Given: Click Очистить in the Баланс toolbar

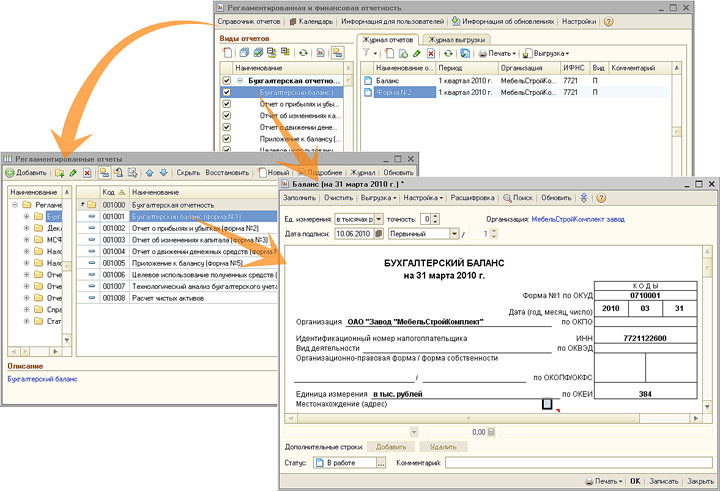Looking at the screenshot, I should click(338, 198).
